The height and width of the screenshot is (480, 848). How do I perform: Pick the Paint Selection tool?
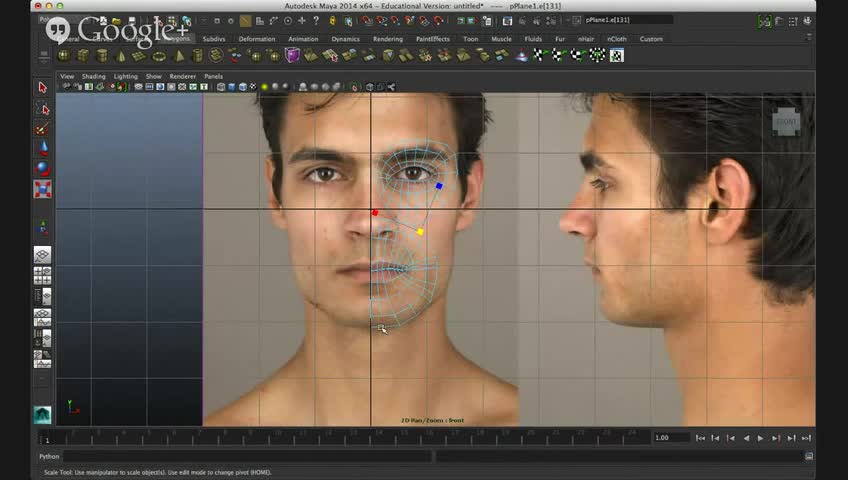click(42, 129)
